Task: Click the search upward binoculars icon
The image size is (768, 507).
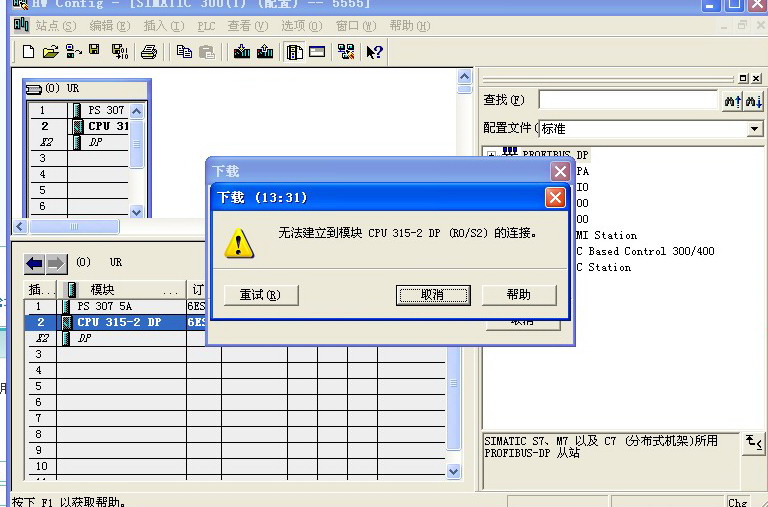Action: pos(732,101)
